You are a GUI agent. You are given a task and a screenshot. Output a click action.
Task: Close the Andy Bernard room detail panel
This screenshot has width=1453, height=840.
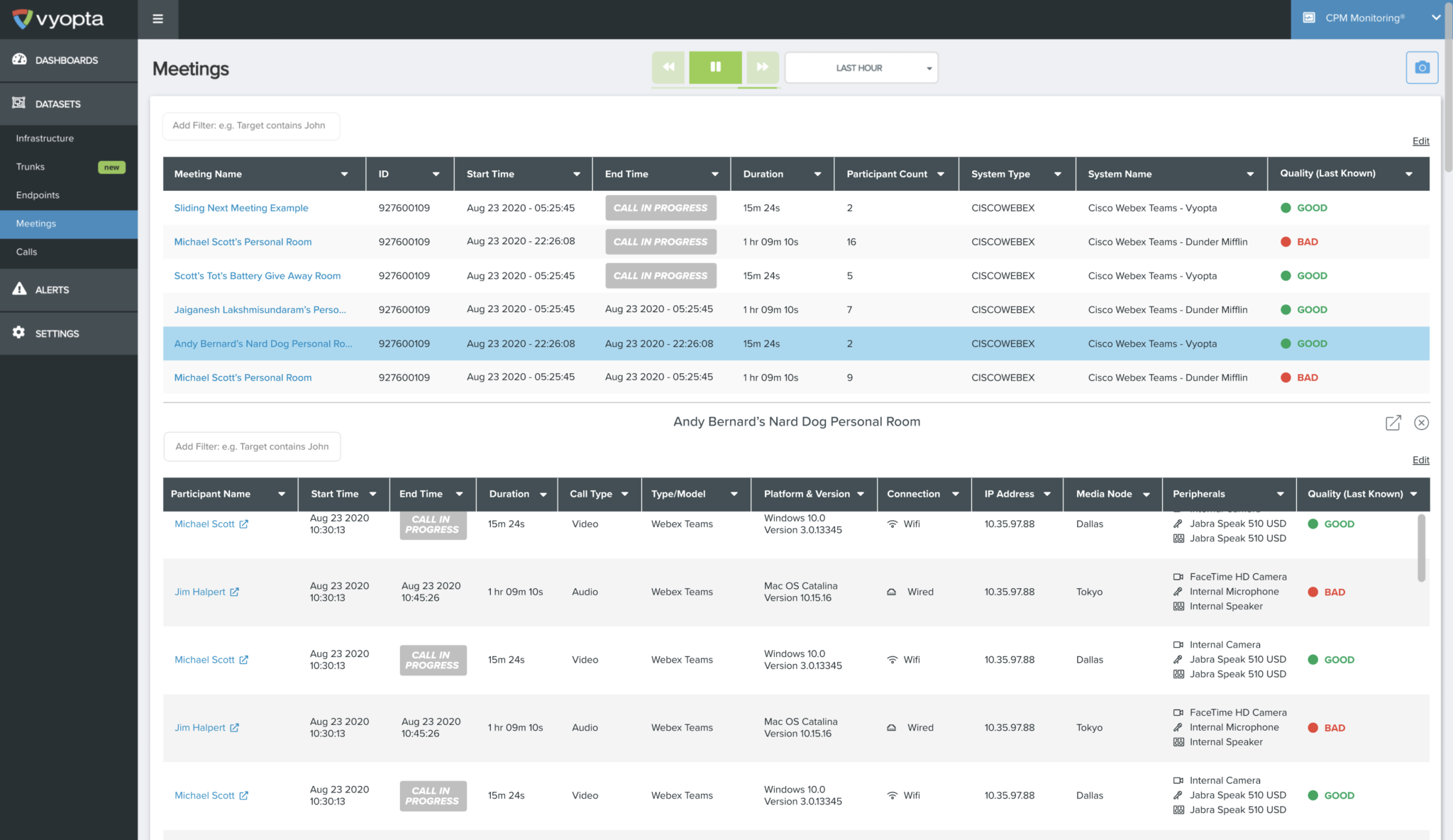pos(1421,423)
